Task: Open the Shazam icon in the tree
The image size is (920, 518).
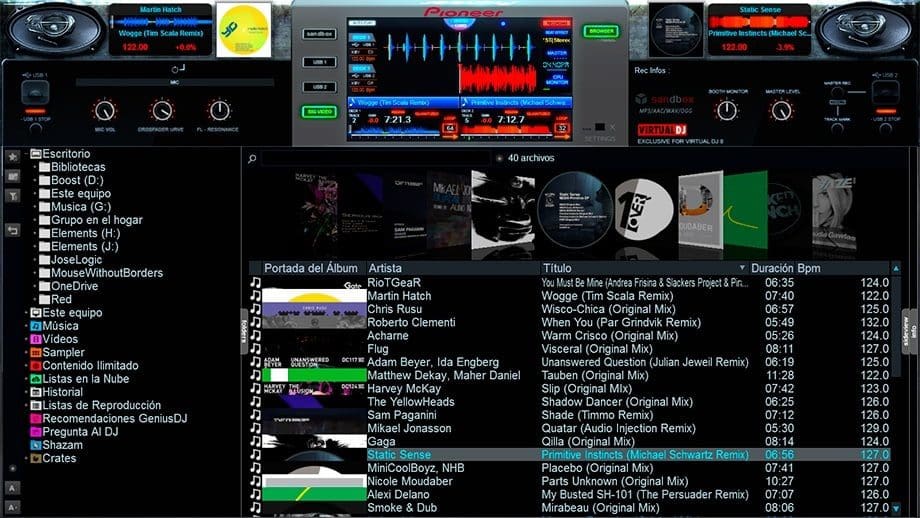Action: [x=36, y=445]
